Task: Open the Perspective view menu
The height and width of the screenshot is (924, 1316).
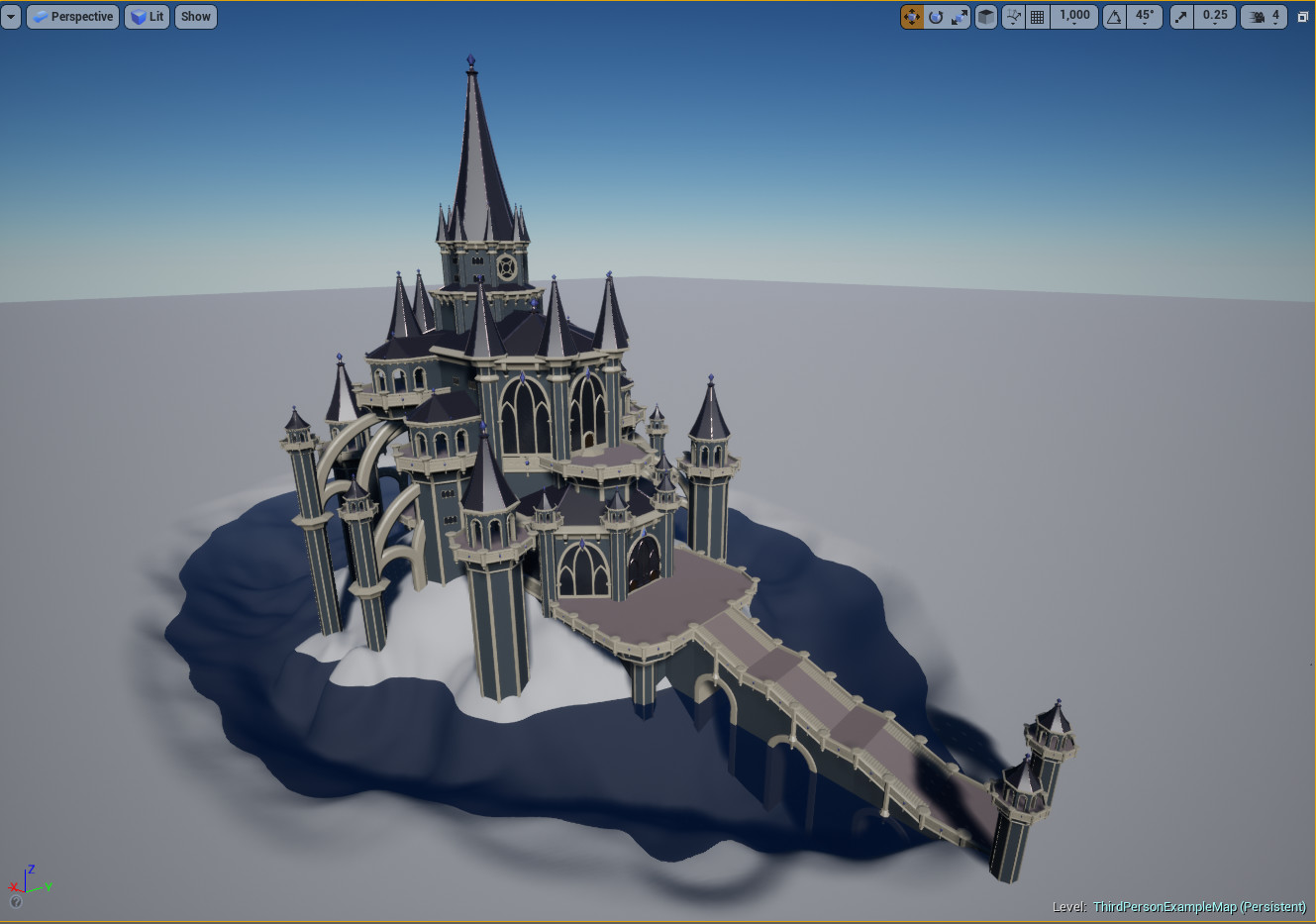Action: 72,16
